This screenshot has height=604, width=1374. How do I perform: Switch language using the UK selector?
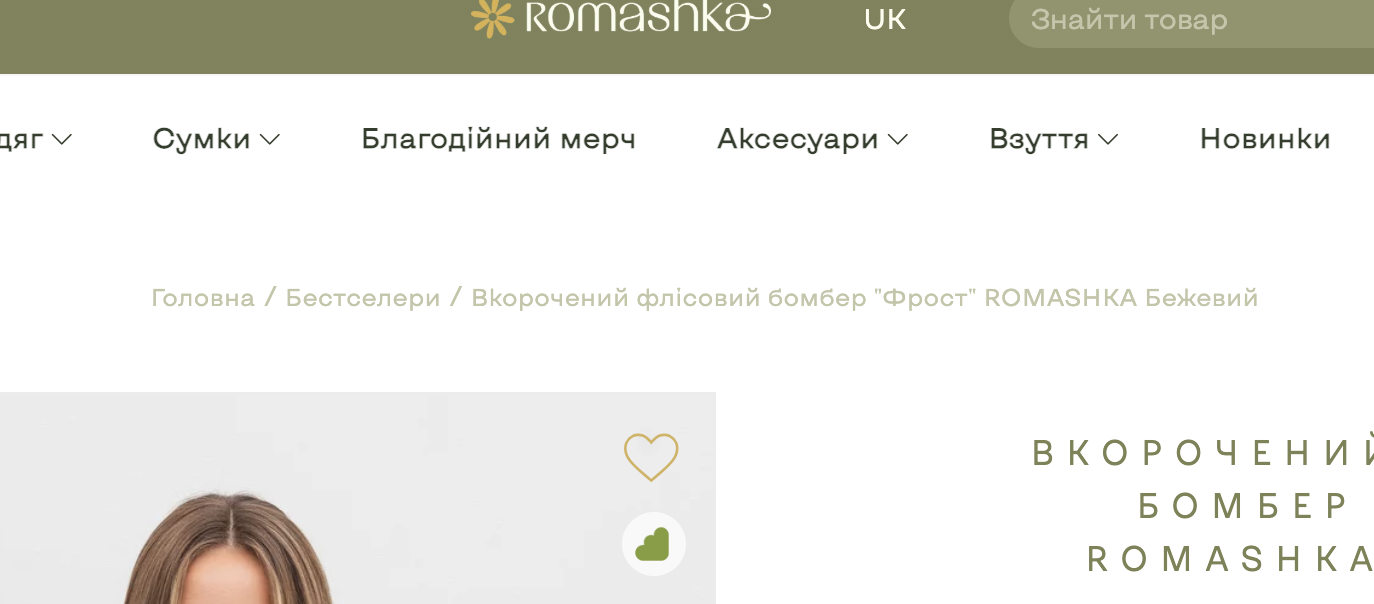[885, 19]
